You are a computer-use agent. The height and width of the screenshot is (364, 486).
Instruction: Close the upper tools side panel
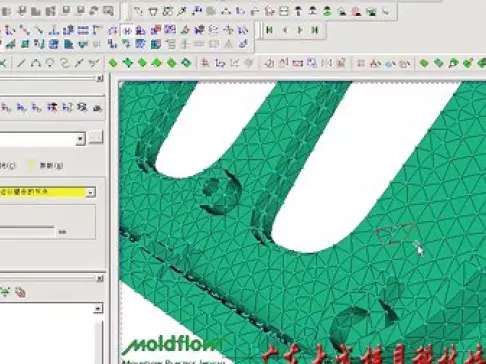pyautogui.click(x=99, y=78)
